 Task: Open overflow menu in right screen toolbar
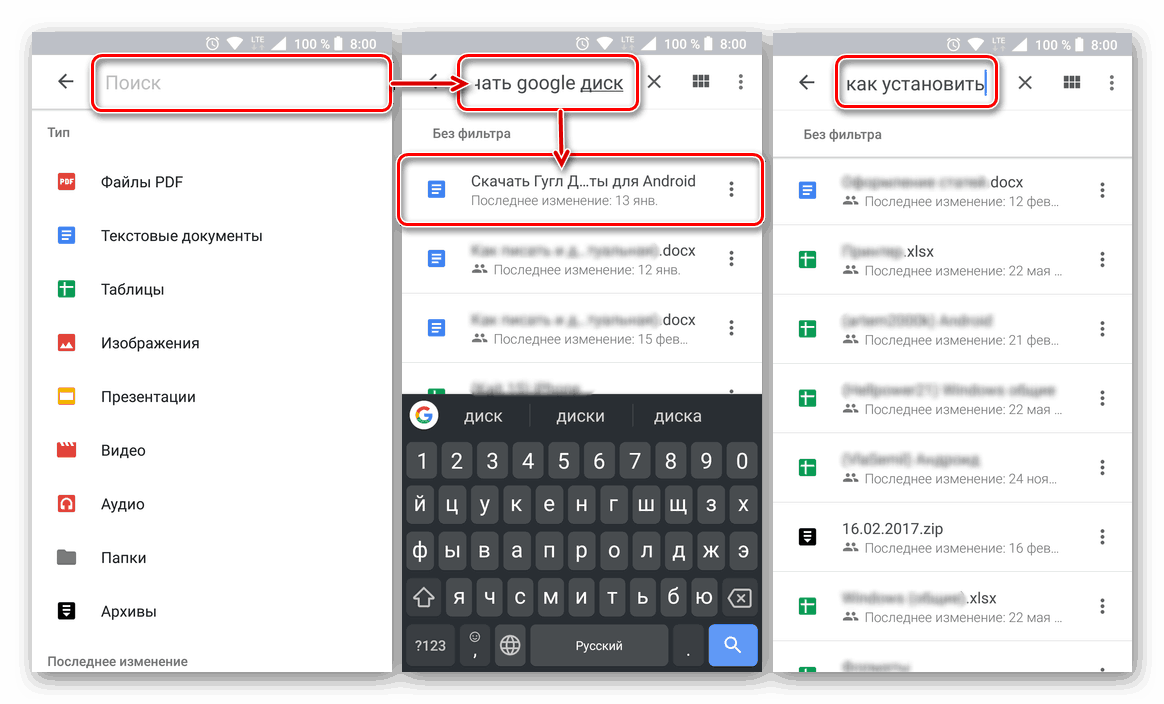click(1111, 82)
